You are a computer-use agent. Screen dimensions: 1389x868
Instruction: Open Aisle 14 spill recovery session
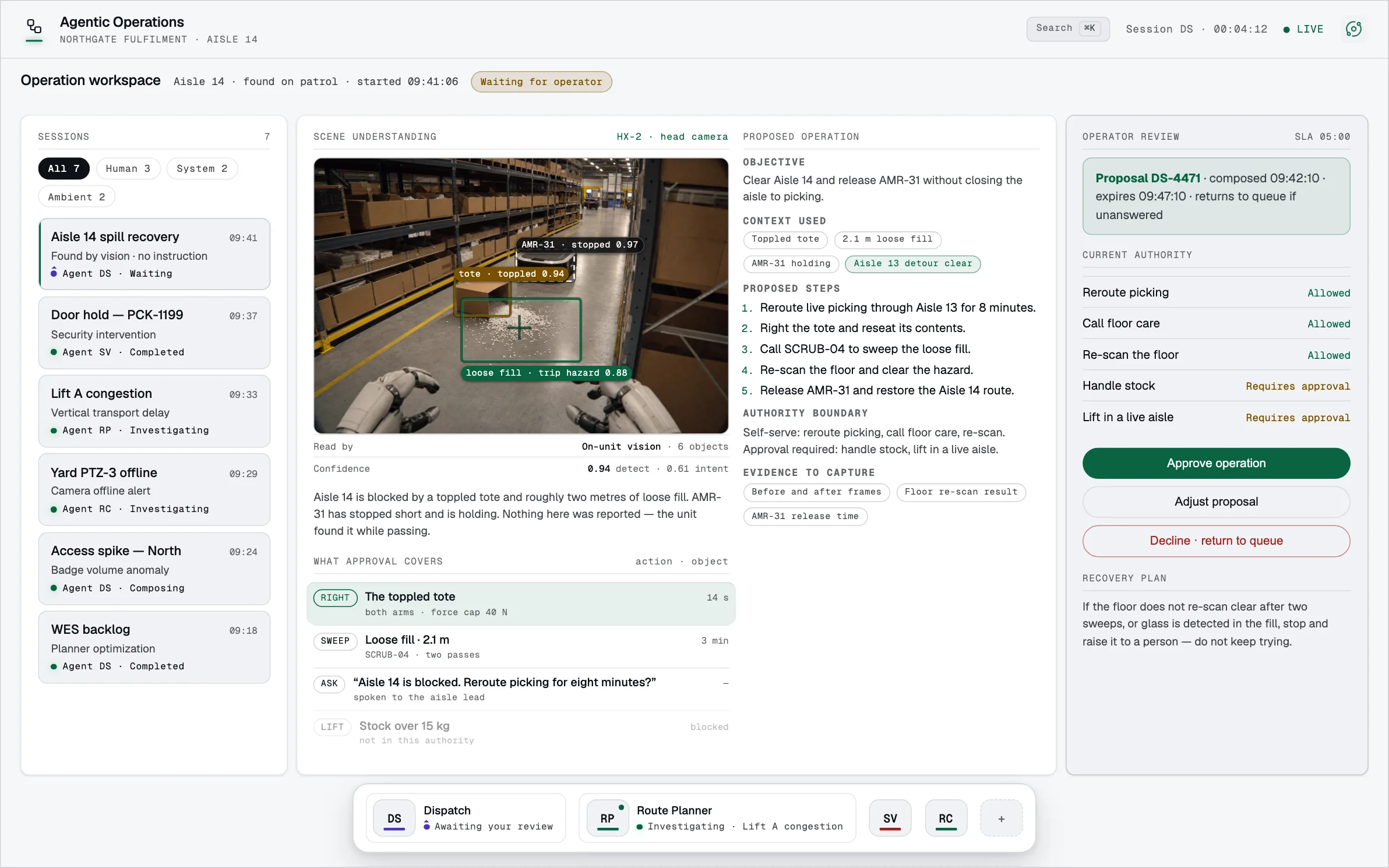(x=154, y=254)
